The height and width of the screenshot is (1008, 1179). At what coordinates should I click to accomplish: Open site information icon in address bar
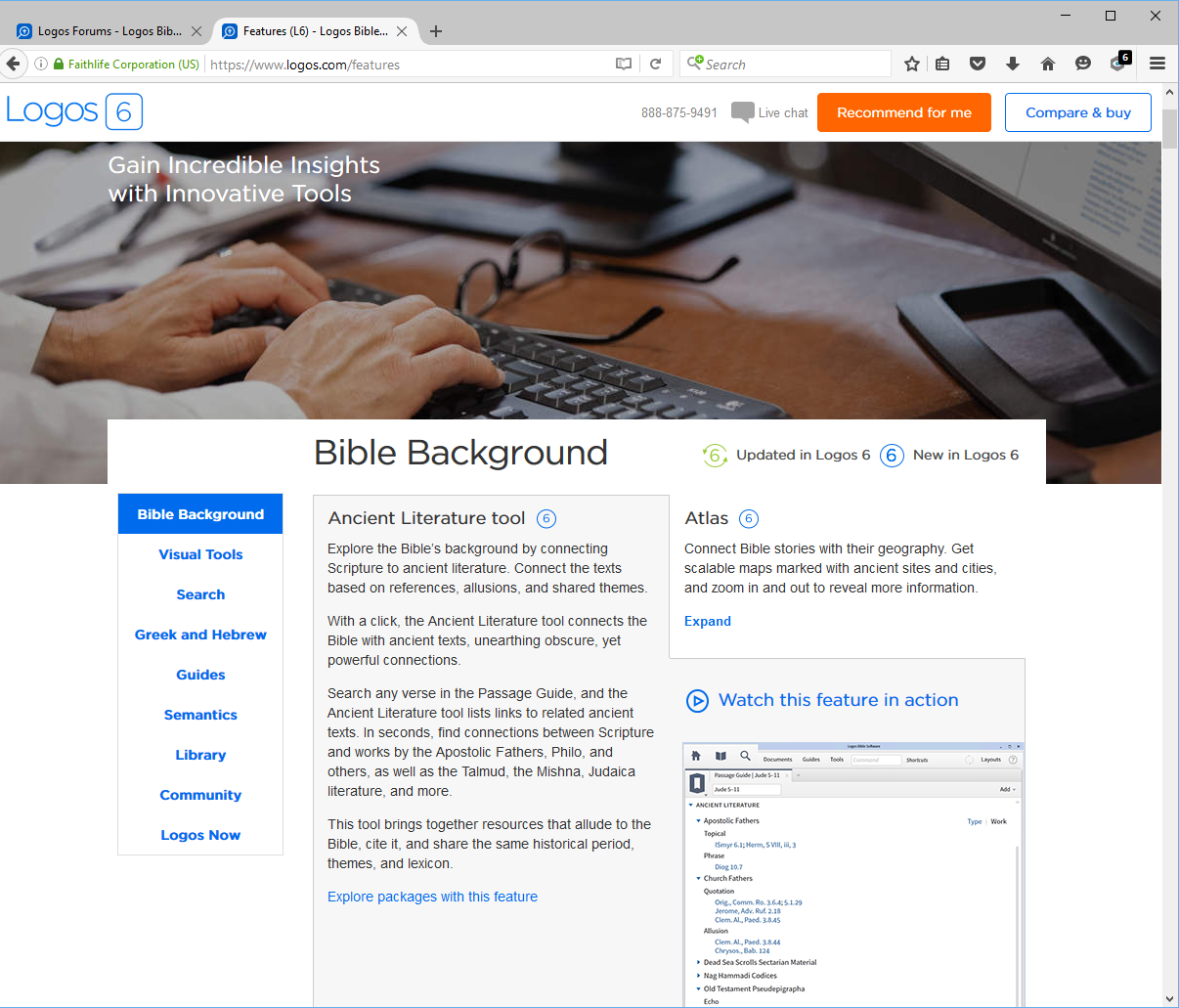pos(41,65)
